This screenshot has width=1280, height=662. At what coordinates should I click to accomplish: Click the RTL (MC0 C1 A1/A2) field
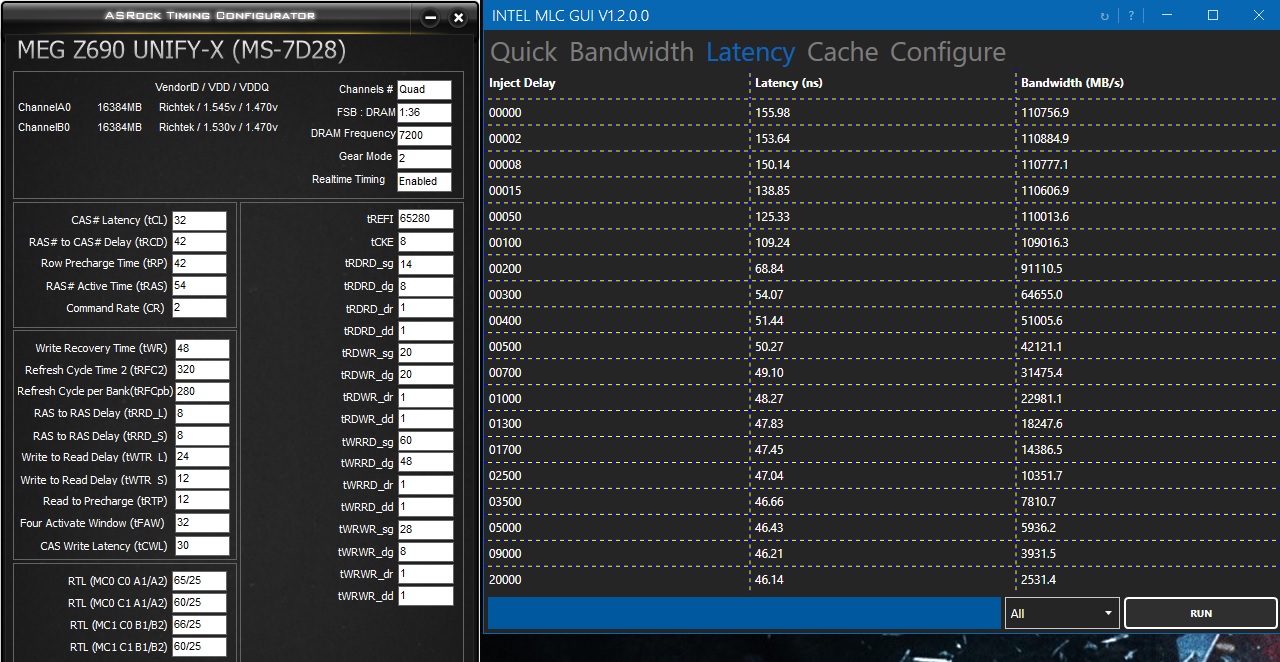[199, 603]
